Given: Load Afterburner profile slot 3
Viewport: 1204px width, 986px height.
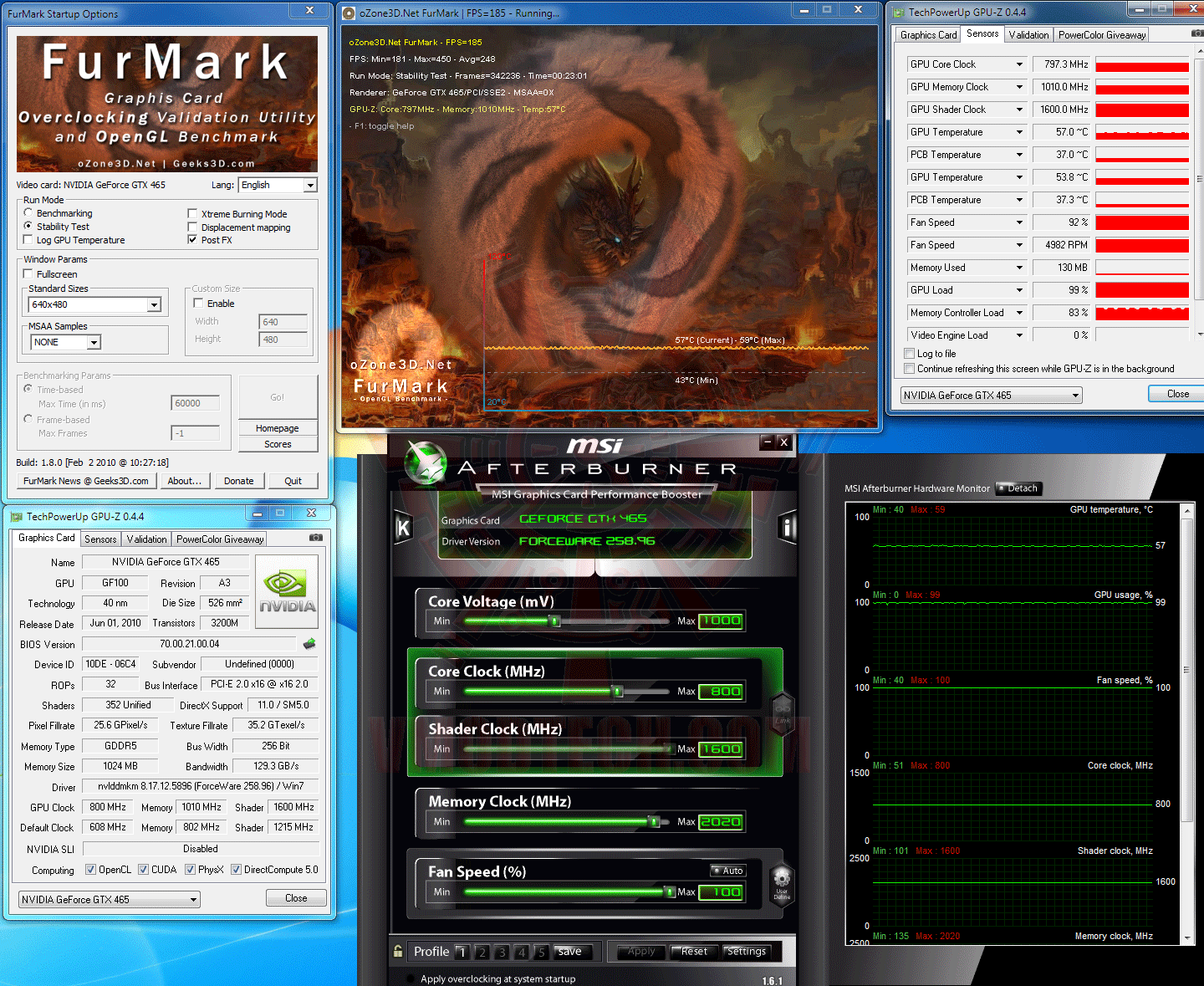Looking at the screenshot, I should [x=502, y=952].
